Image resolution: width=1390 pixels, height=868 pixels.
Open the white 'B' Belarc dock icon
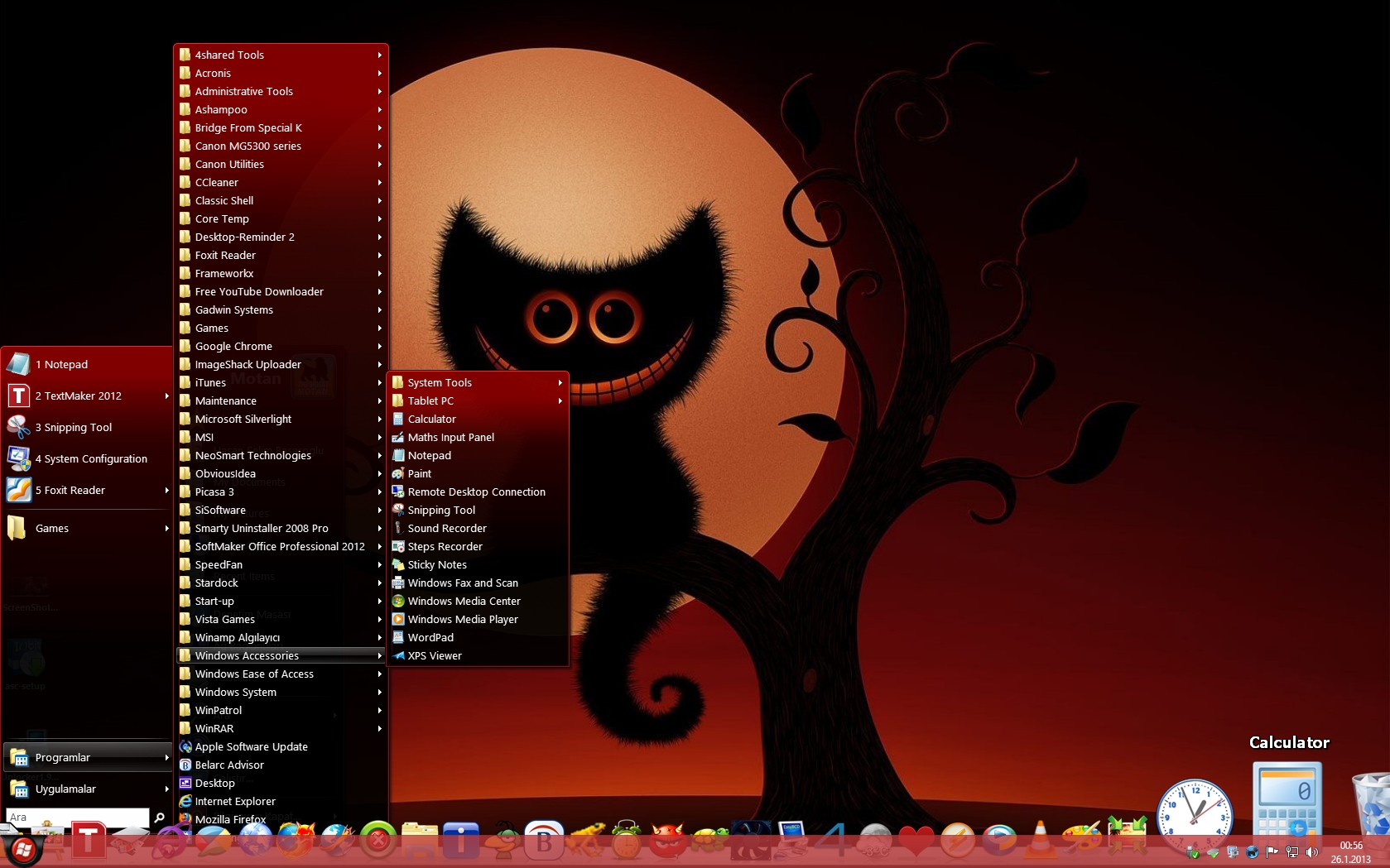544,841
